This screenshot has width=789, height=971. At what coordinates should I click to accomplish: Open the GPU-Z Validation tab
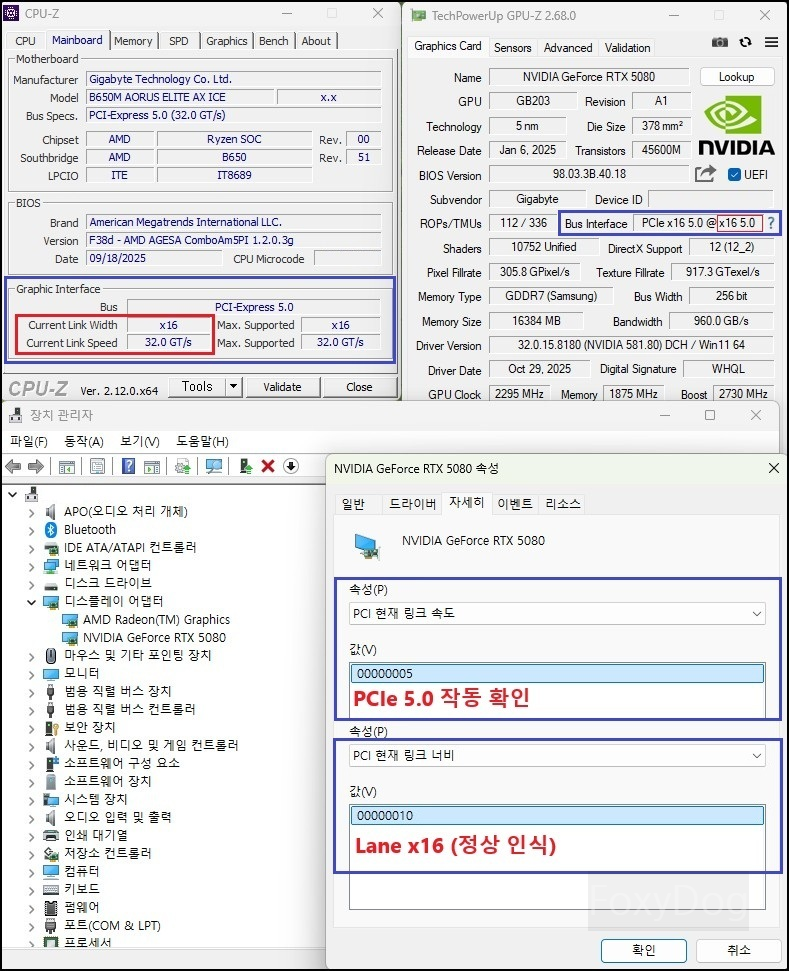point(627,48)
